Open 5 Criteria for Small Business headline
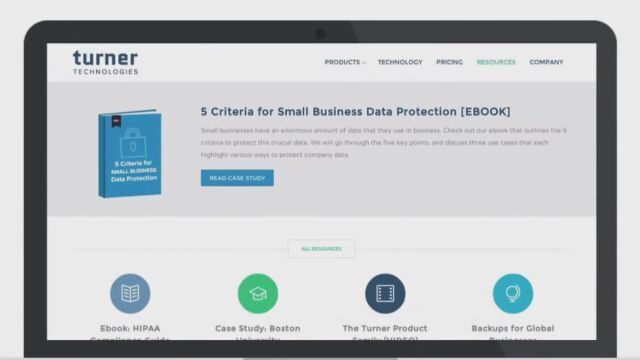640x360 pixels. pyautogui.click(x=356, y=111)
